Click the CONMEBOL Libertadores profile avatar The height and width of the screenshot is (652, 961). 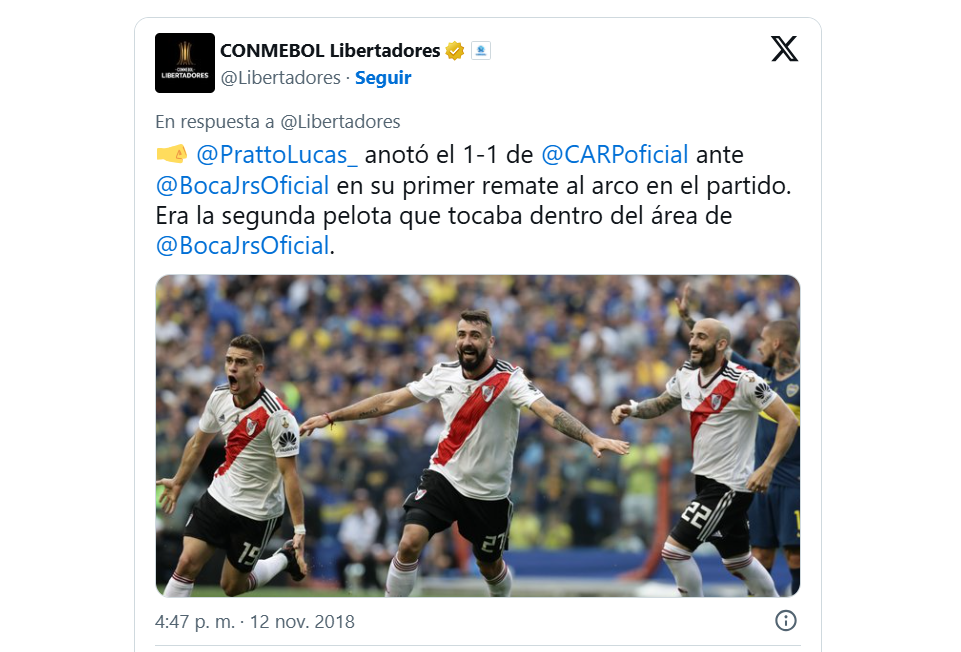184,63
